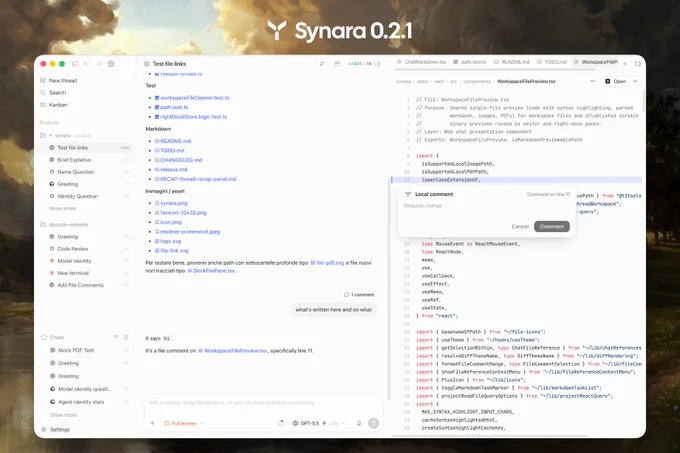The height and width of the screenshot is (453, 680).
Task: Open favicon-32x32.png link
Action: coord(180,213)
